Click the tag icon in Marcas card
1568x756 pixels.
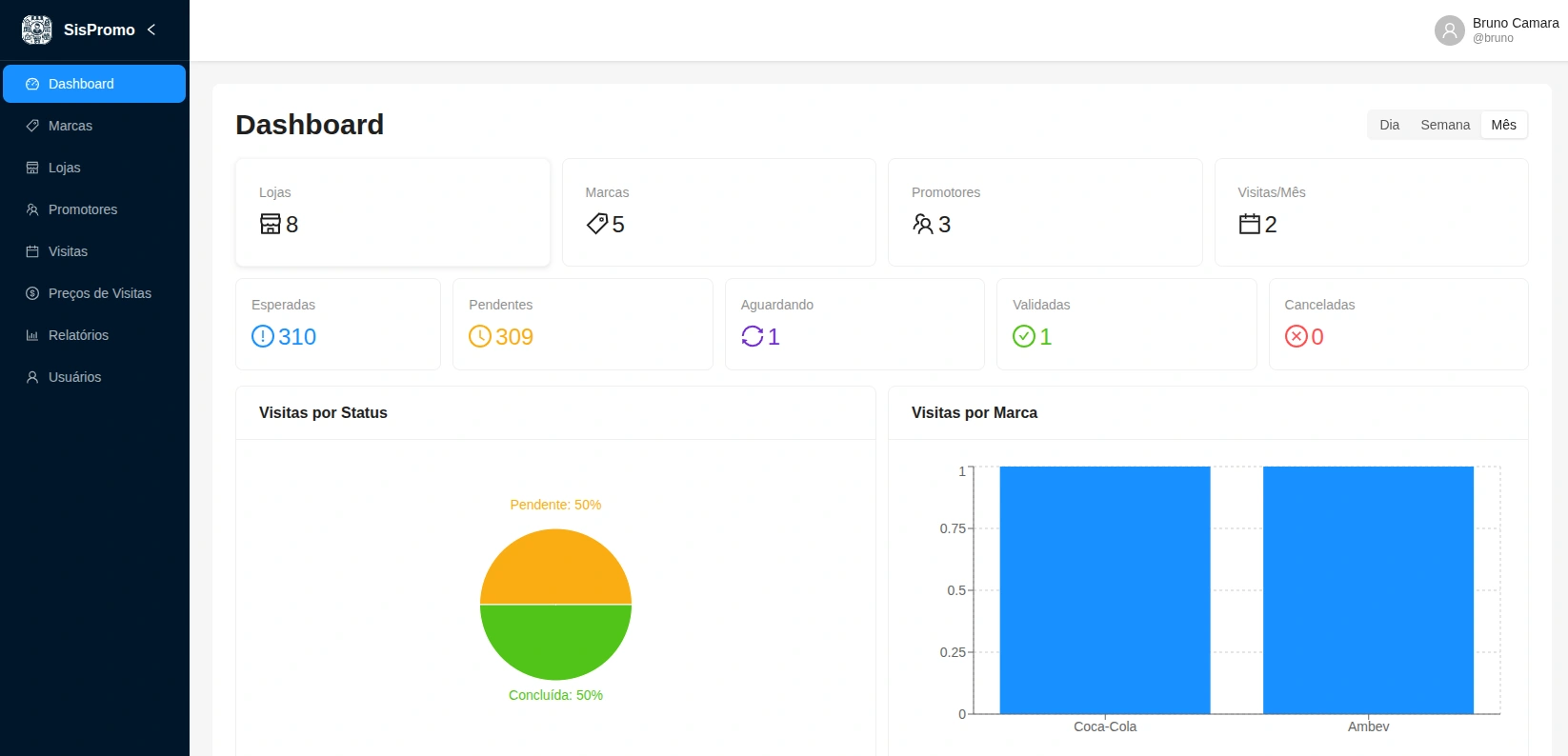[x=597, y=224]
